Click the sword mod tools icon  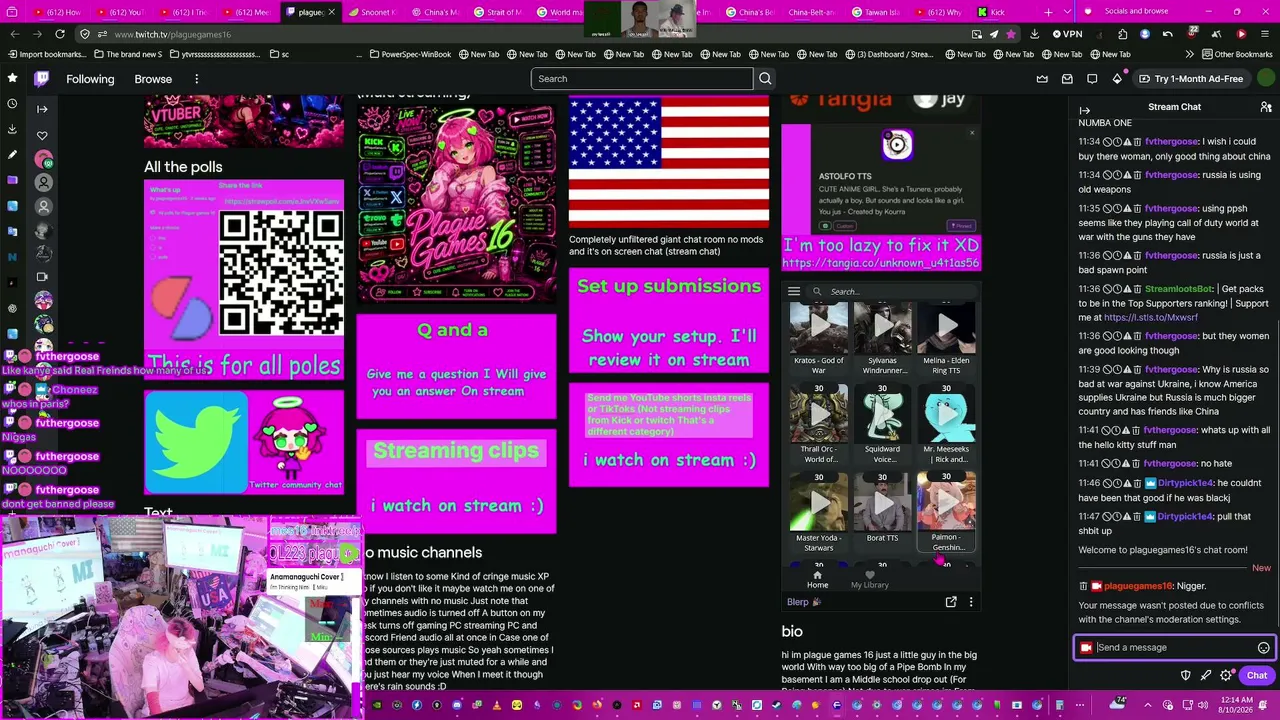click(x=1206, y=676)
